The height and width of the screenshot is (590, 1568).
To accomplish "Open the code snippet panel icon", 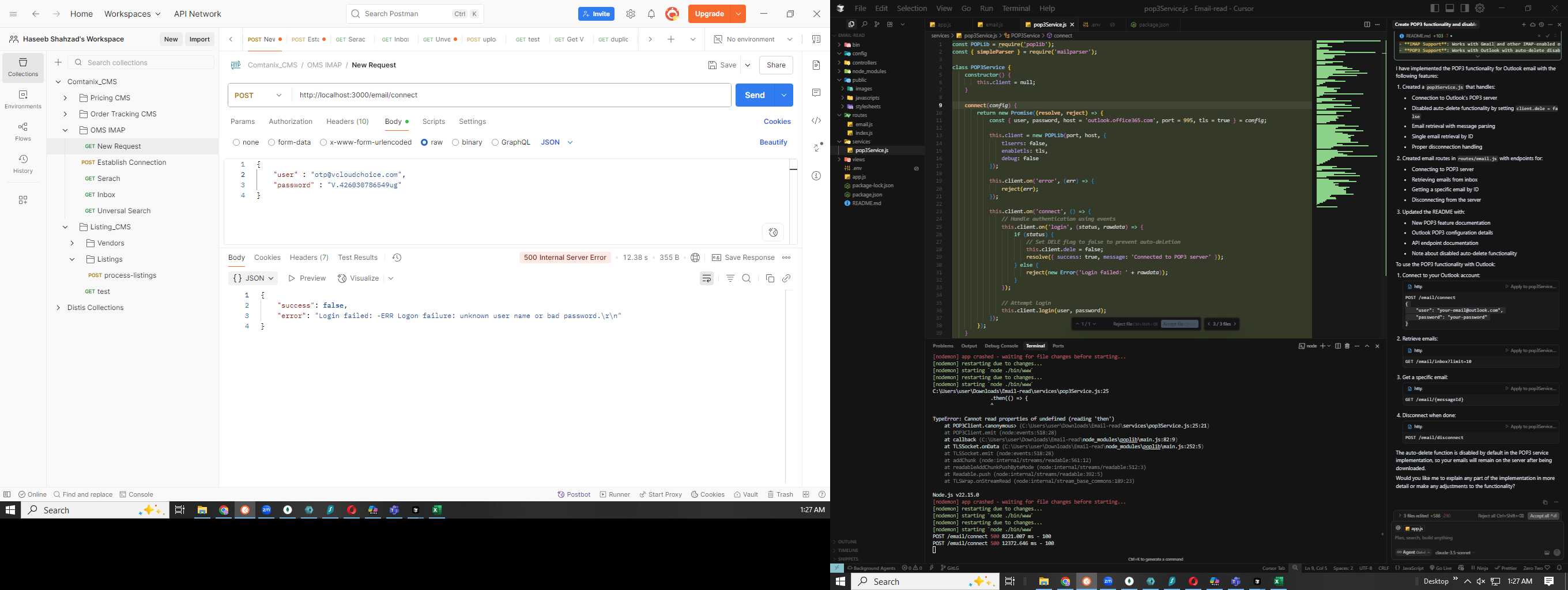I will (816, 120).
